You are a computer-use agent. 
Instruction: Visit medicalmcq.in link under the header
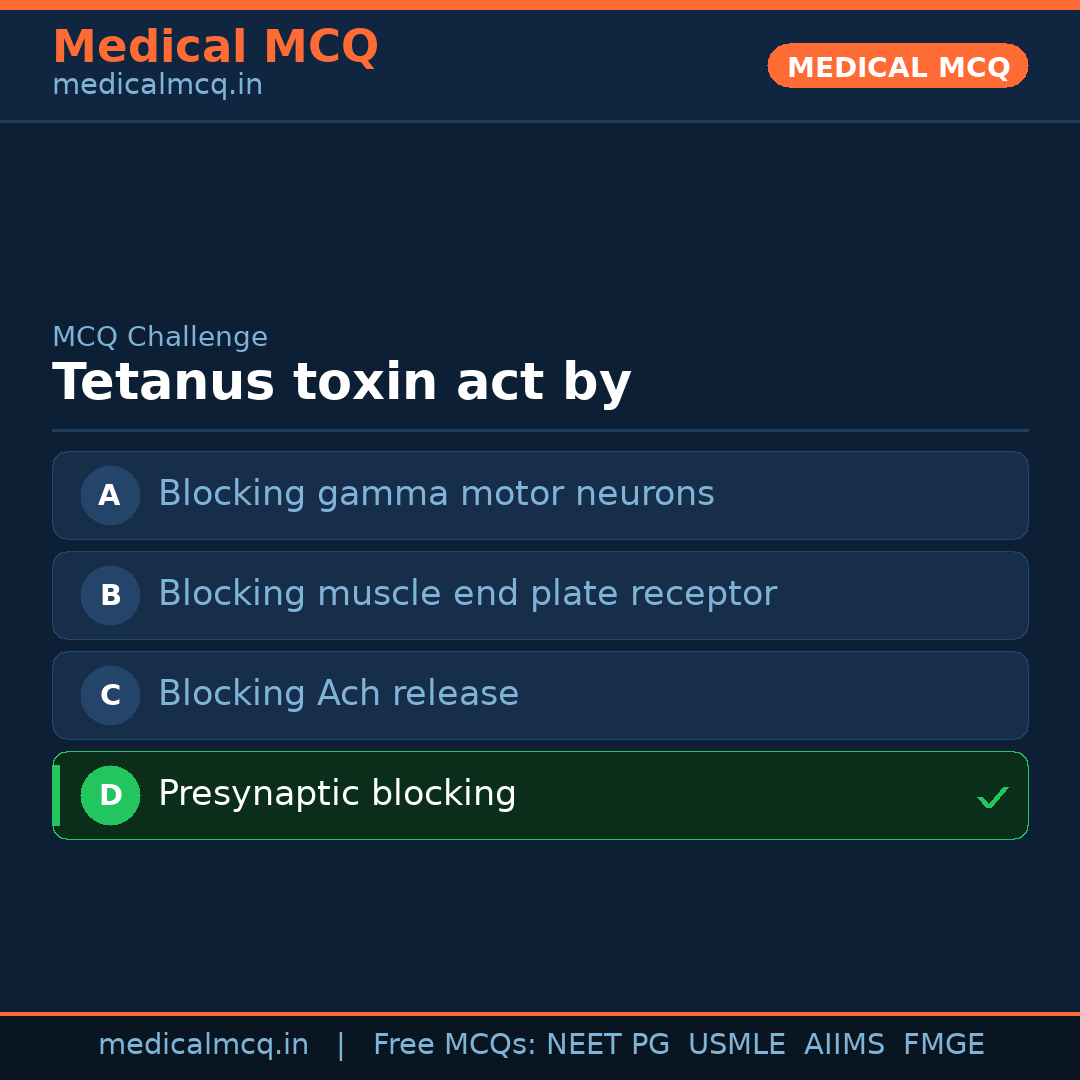(x=157, y=86)
